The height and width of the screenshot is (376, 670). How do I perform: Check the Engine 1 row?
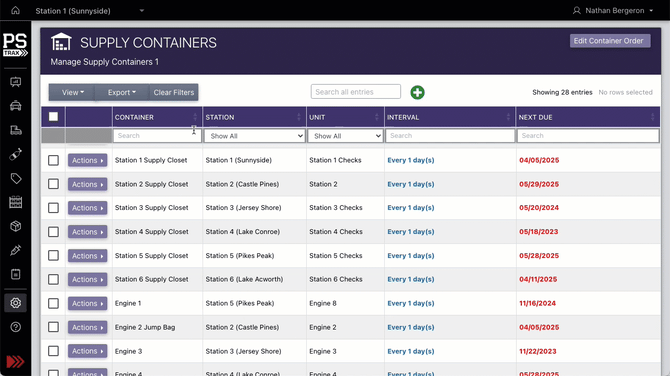tap(53, 303)
